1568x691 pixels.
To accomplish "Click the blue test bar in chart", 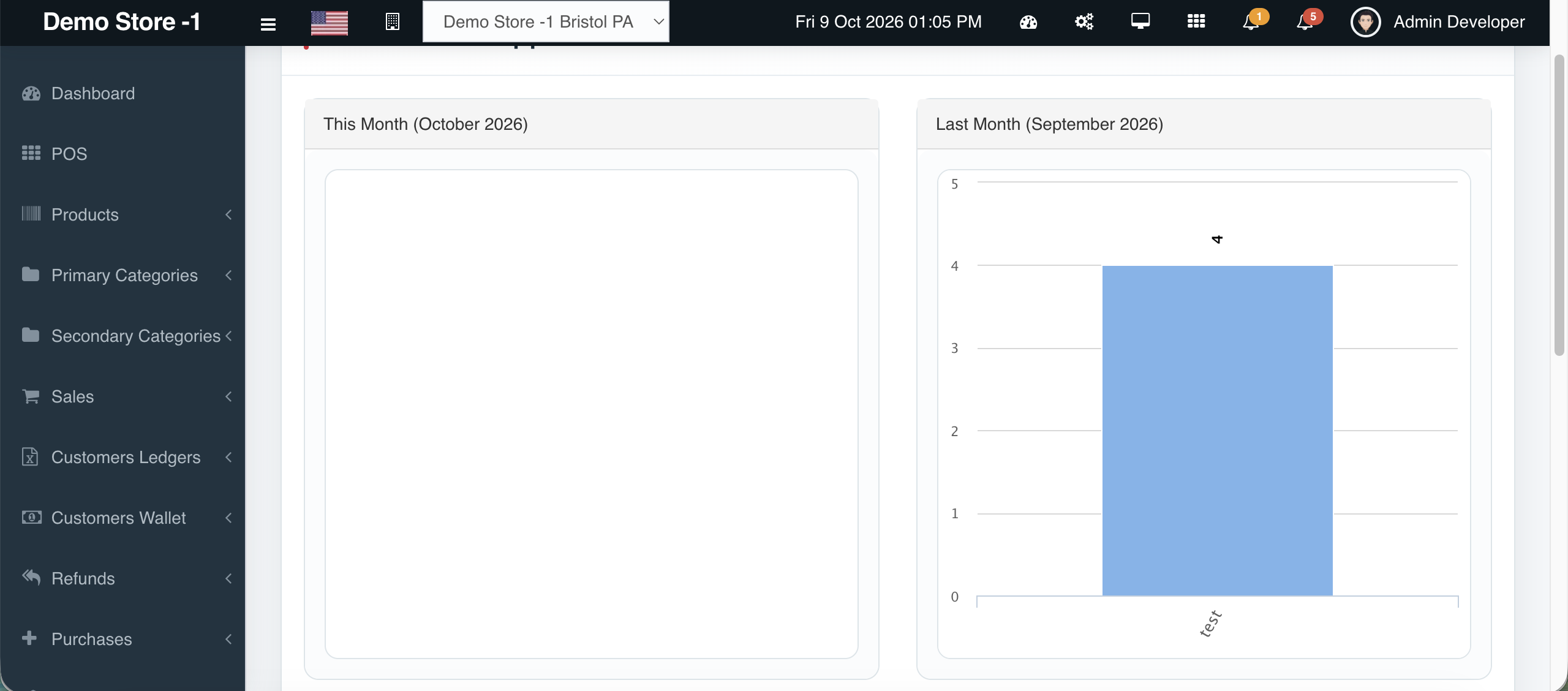I will coord(1217,430).
